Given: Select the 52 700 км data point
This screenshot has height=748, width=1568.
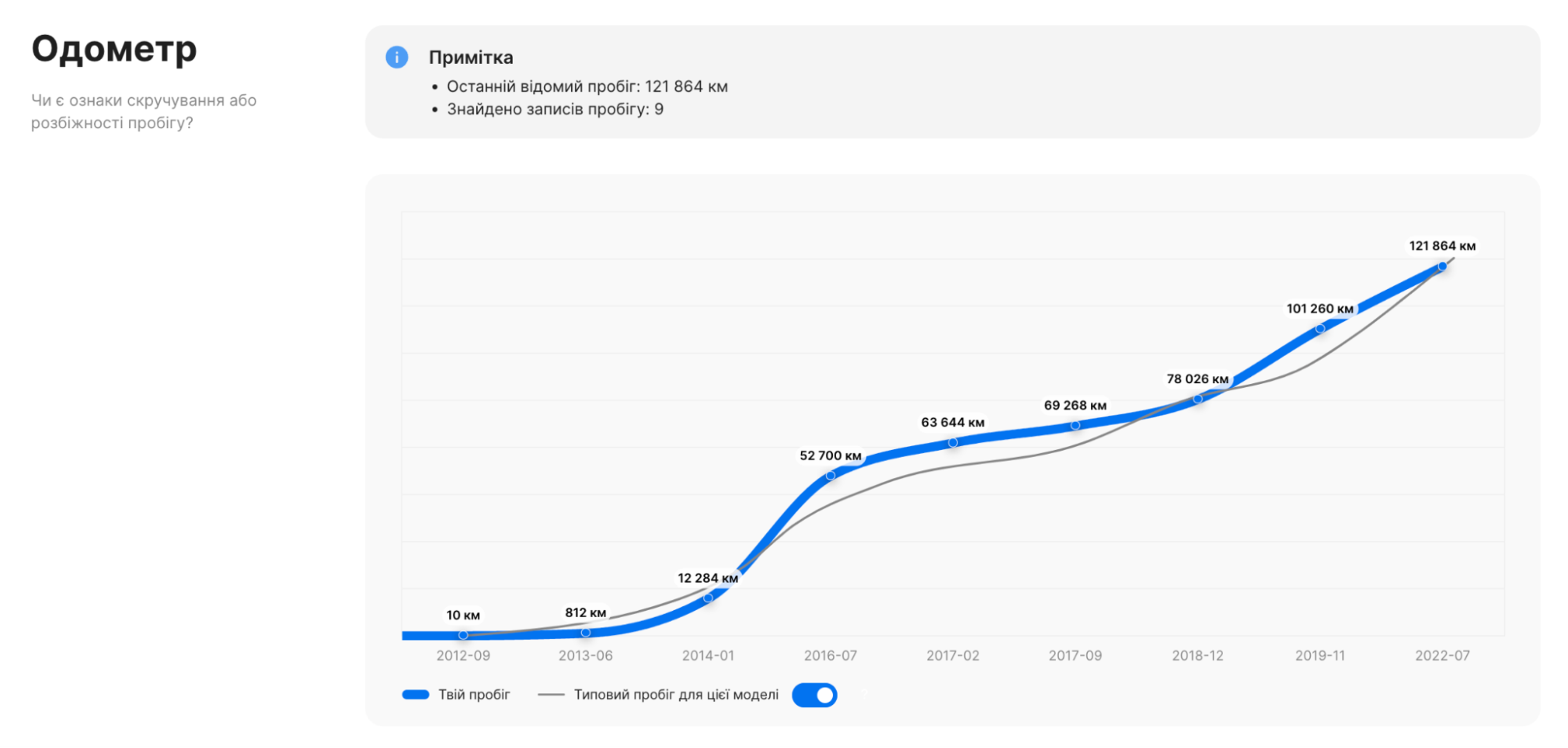Looking at the screenshot, I should pos(830,476).
